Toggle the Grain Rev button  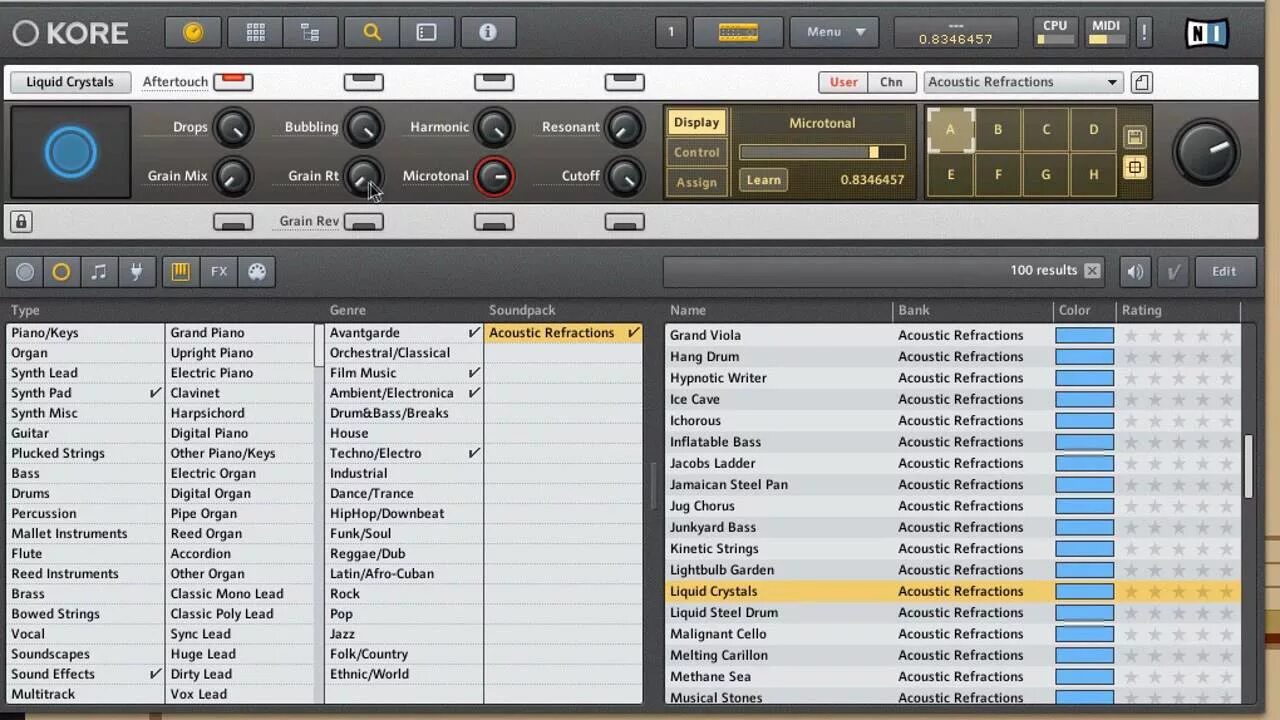364,222
